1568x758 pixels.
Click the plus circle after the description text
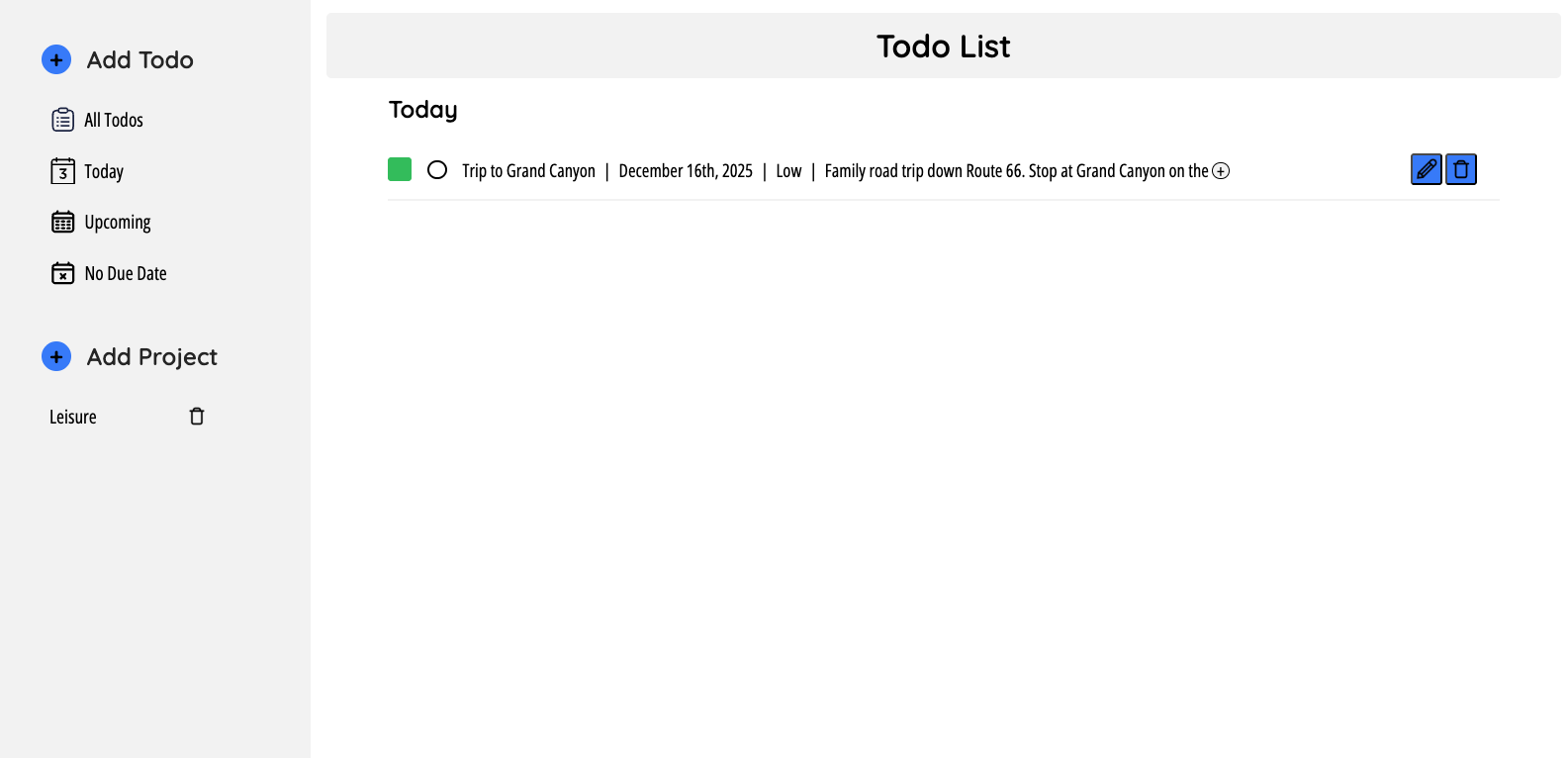point(1222,170)
